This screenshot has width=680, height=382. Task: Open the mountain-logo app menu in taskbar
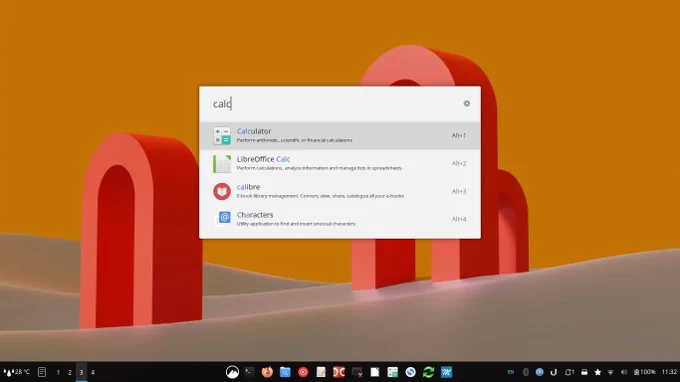(x=232, y=372)
